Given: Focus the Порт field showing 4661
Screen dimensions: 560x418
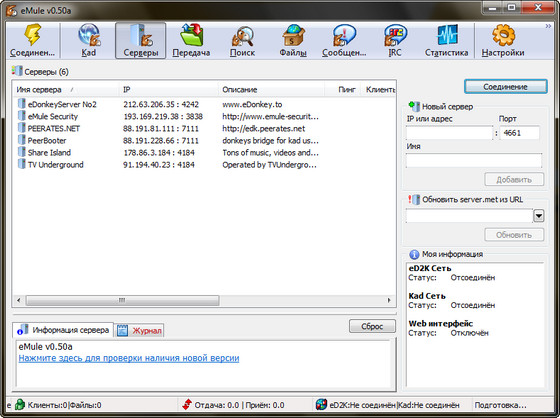Looking at the screenshot, I should click(519, 133).
